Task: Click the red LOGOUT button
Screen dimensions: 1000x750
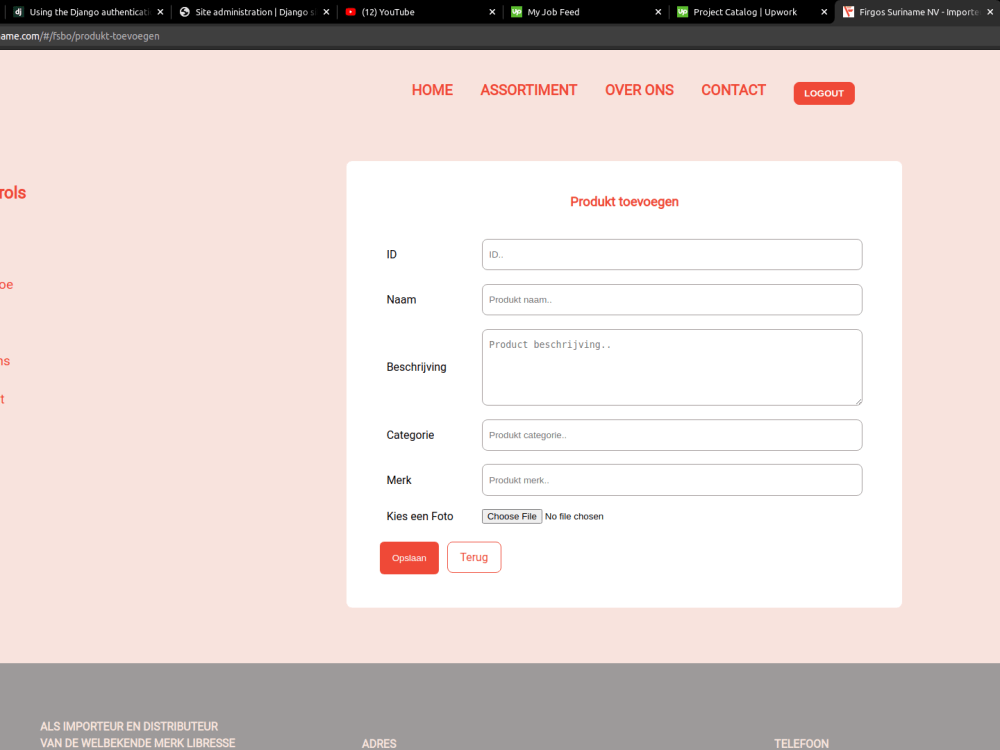Action: coord(823,93)
